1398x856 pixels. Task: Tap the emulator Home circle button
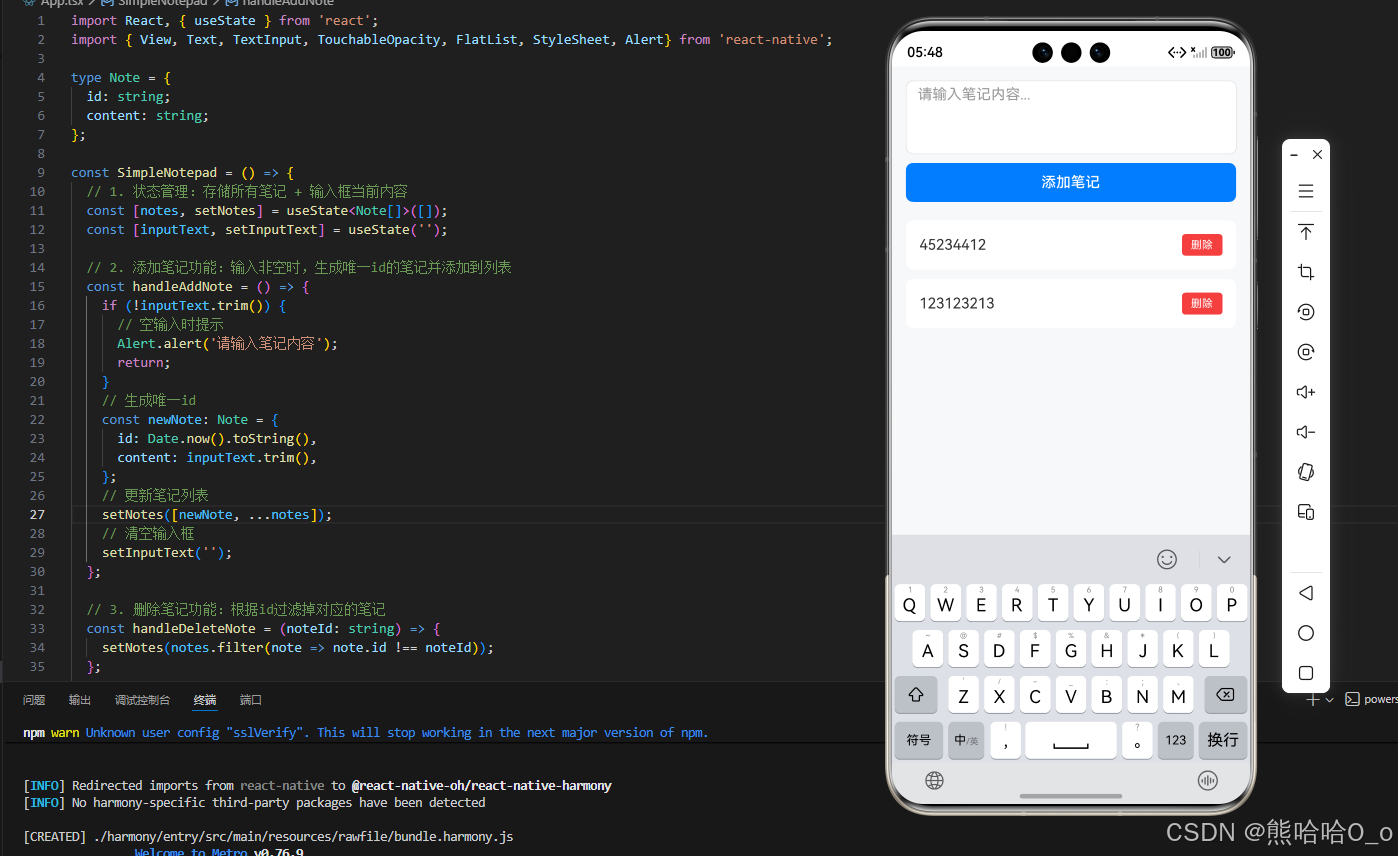(1305, 633)
